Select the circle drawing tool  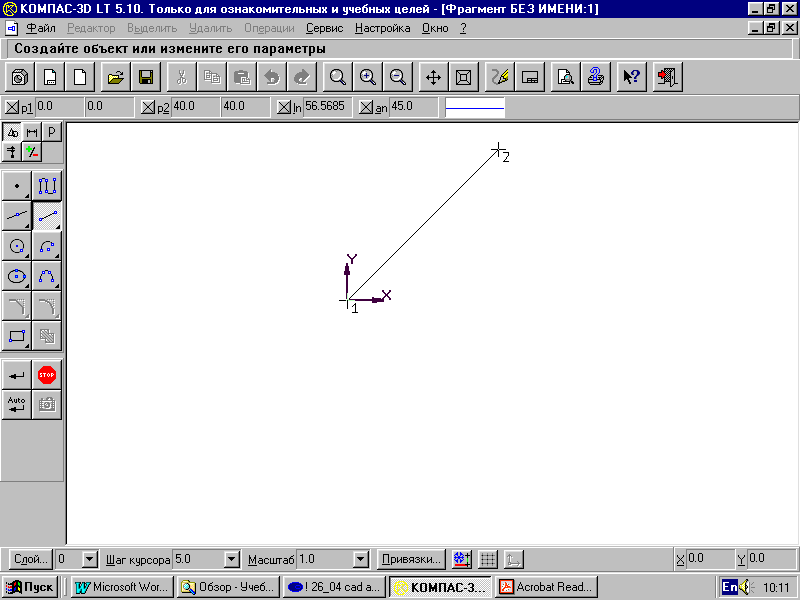click(x=17, y=246)
